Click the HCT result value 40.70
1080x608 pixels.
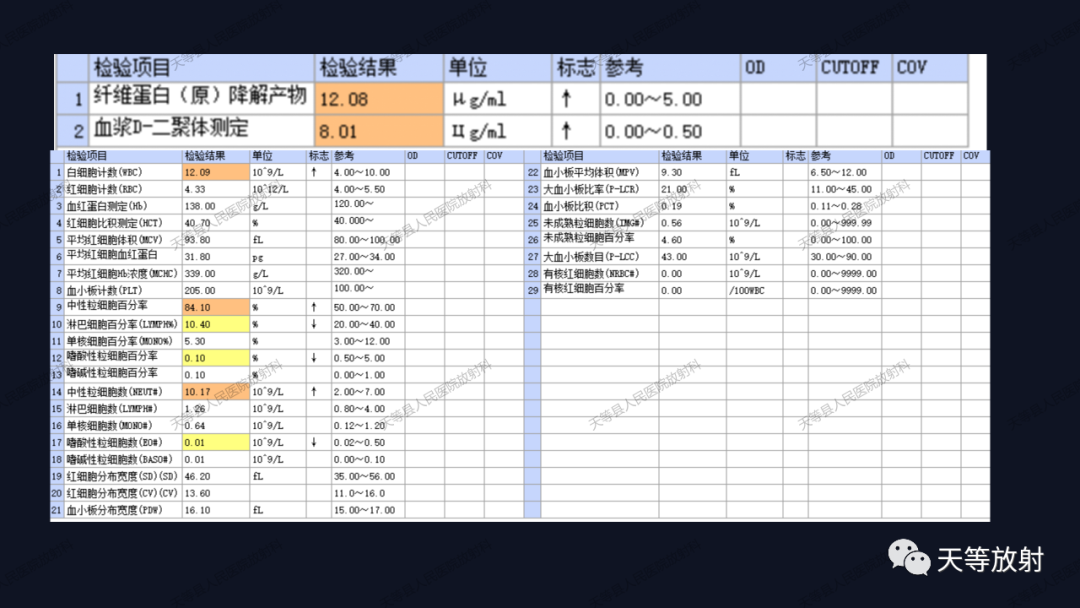coord(197,223)
